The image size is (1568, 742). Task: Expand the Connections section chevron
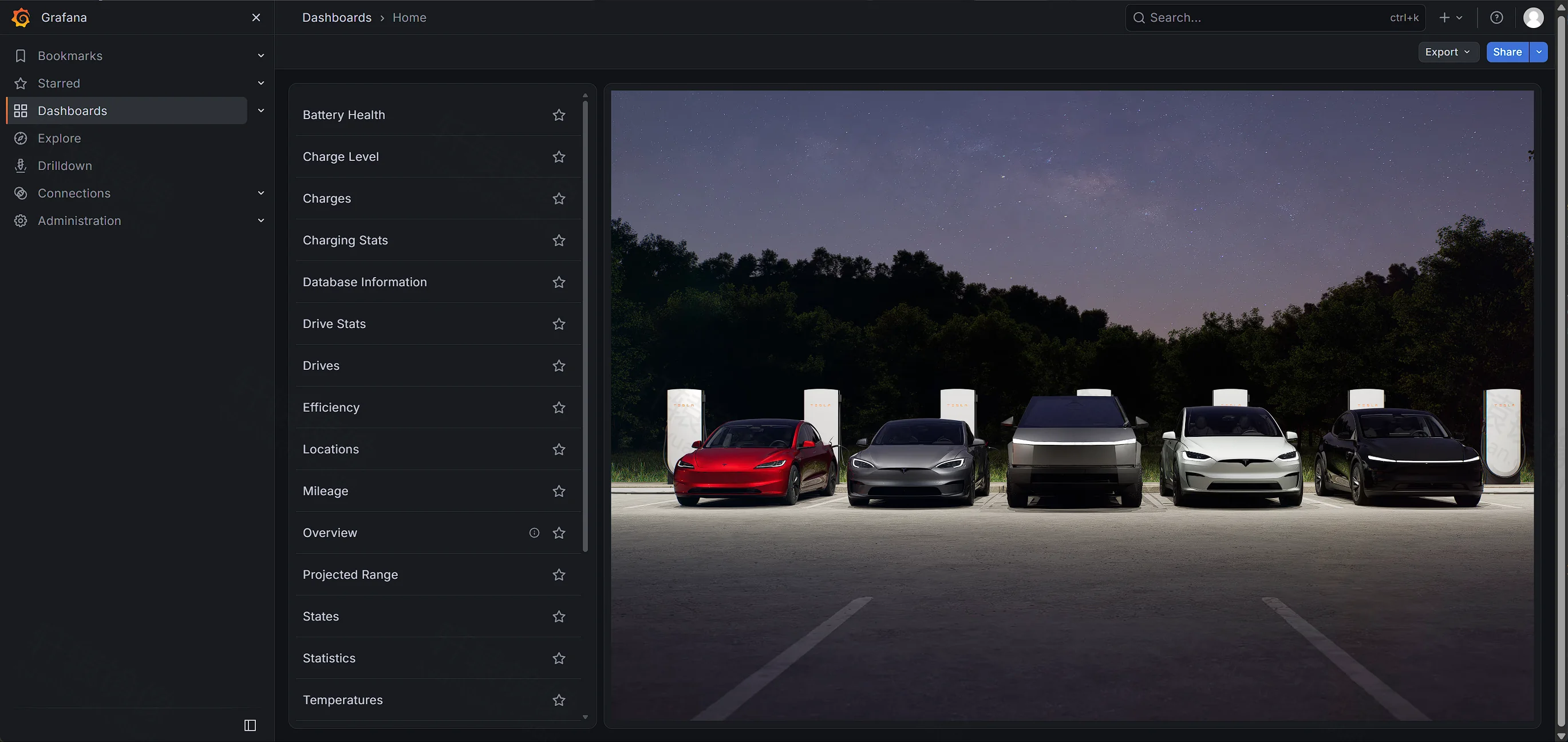(x=261, y=193)
